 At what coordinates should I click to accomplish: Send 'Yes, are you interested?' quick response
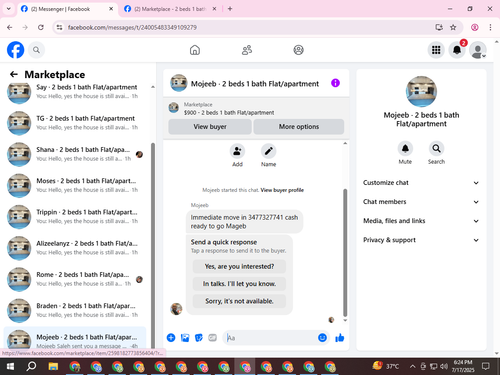pyautogui.click(x=239, y=266)
